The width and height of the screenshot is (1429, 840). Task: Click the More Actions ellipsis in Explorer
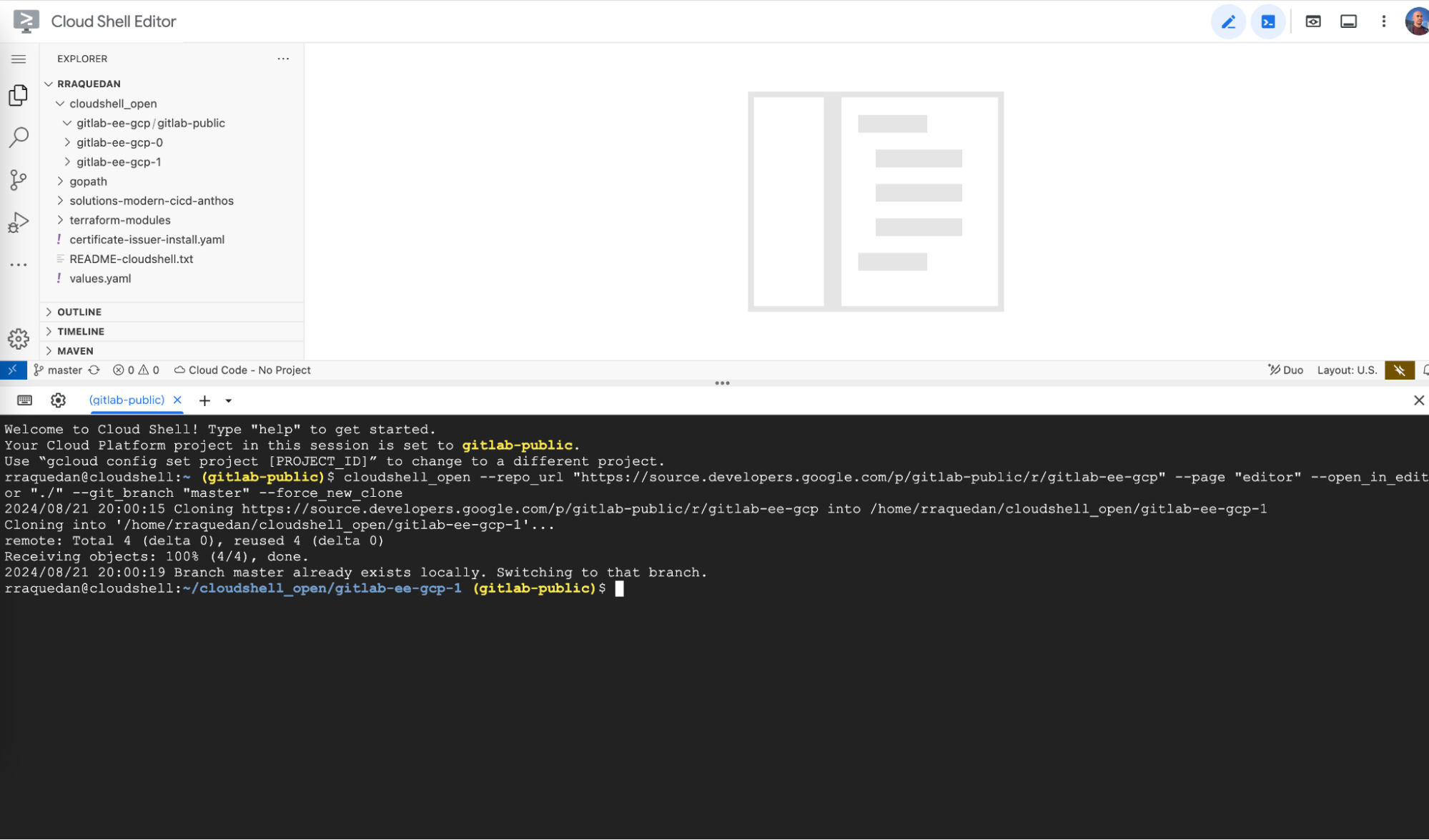coord(283,59)
